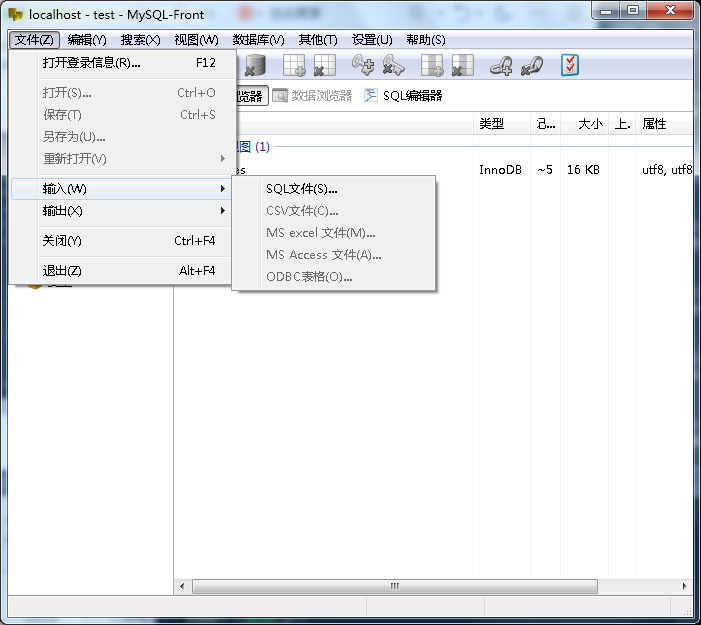Choose 另存为(U)... menu entry

coord(122,137)
